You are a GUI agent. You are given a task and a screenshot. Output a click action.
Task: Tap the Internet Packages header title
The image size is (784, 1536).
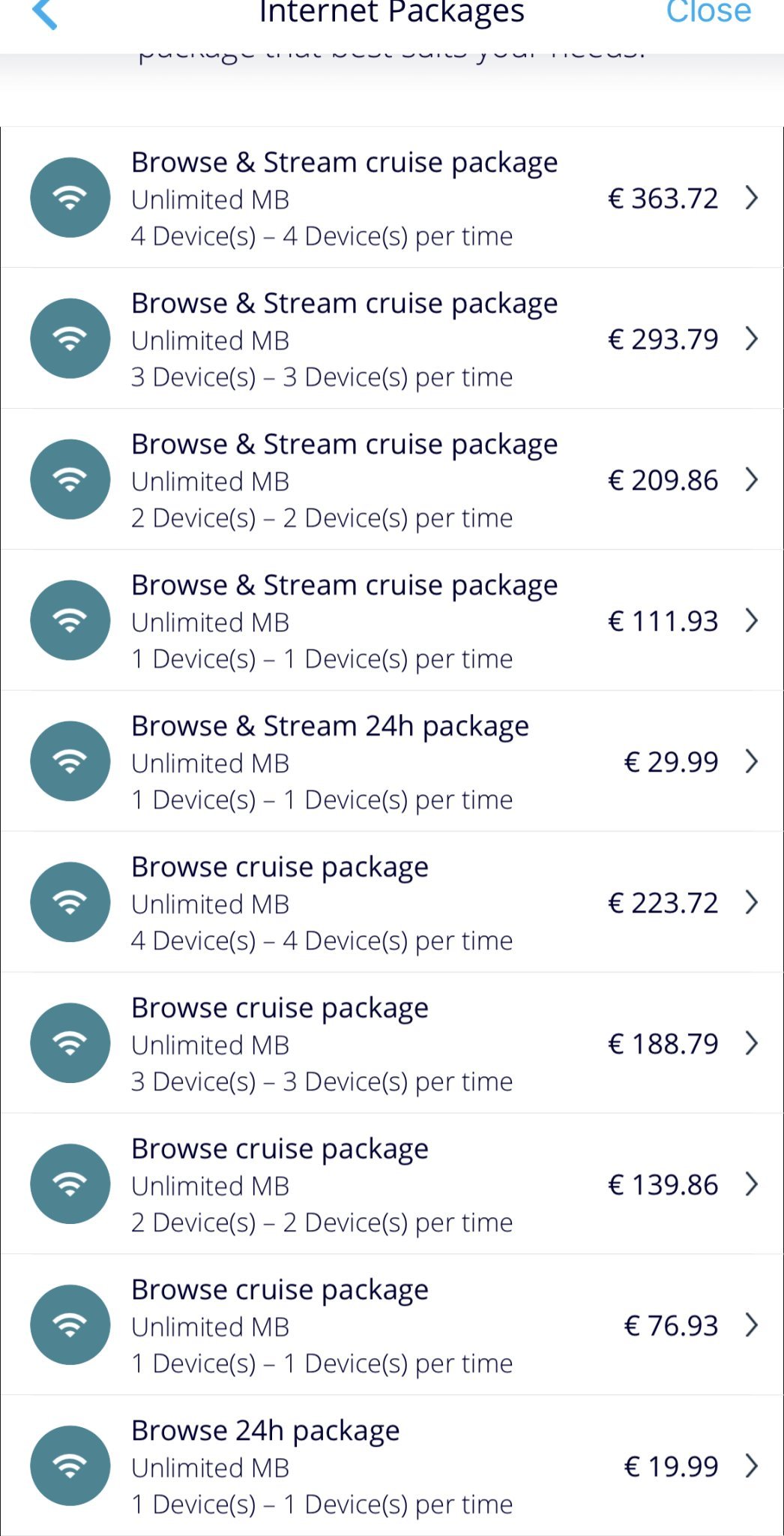[391, 12]
